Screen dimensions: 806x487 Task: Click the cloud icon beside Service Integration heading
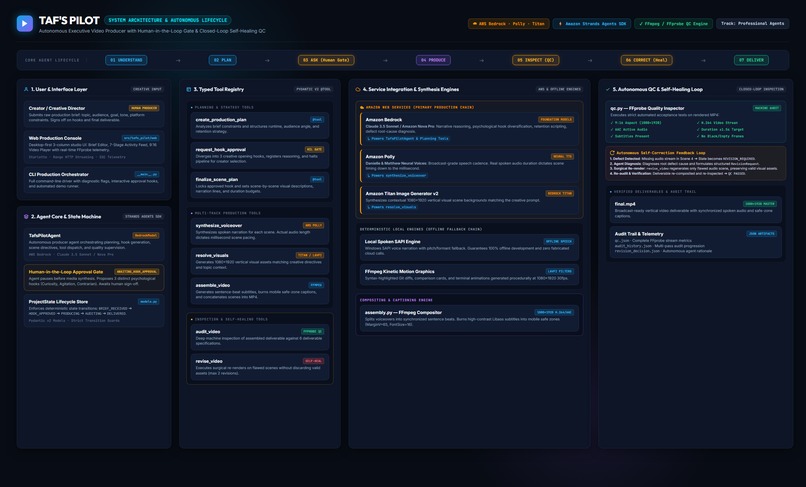358,89
